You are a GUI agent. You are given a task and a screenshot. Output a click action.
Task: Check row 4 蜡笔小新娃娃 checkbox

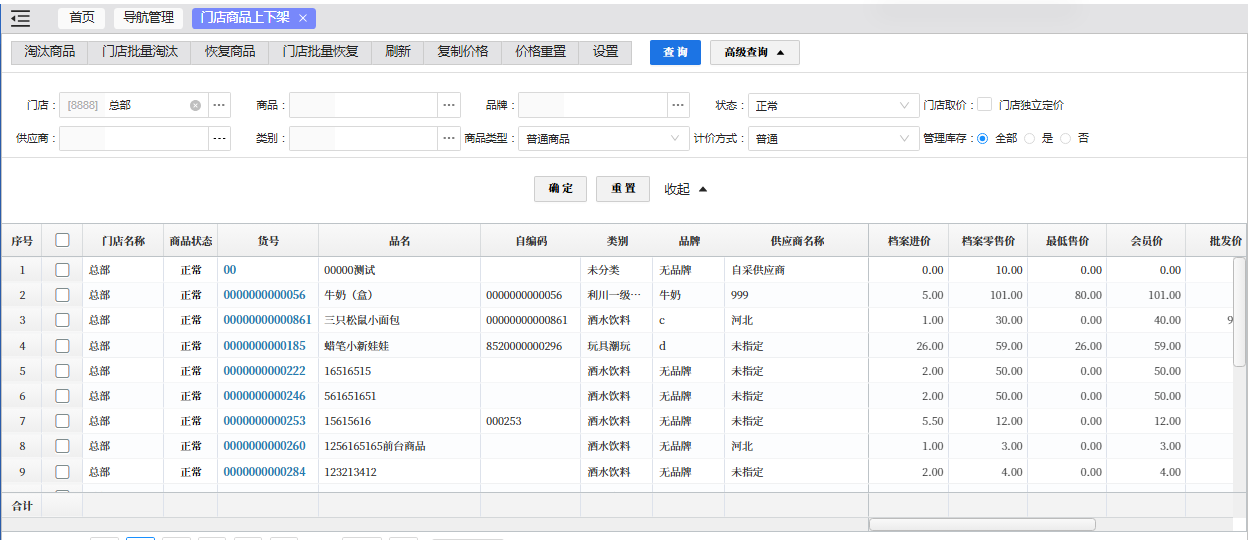coord(62,346)
